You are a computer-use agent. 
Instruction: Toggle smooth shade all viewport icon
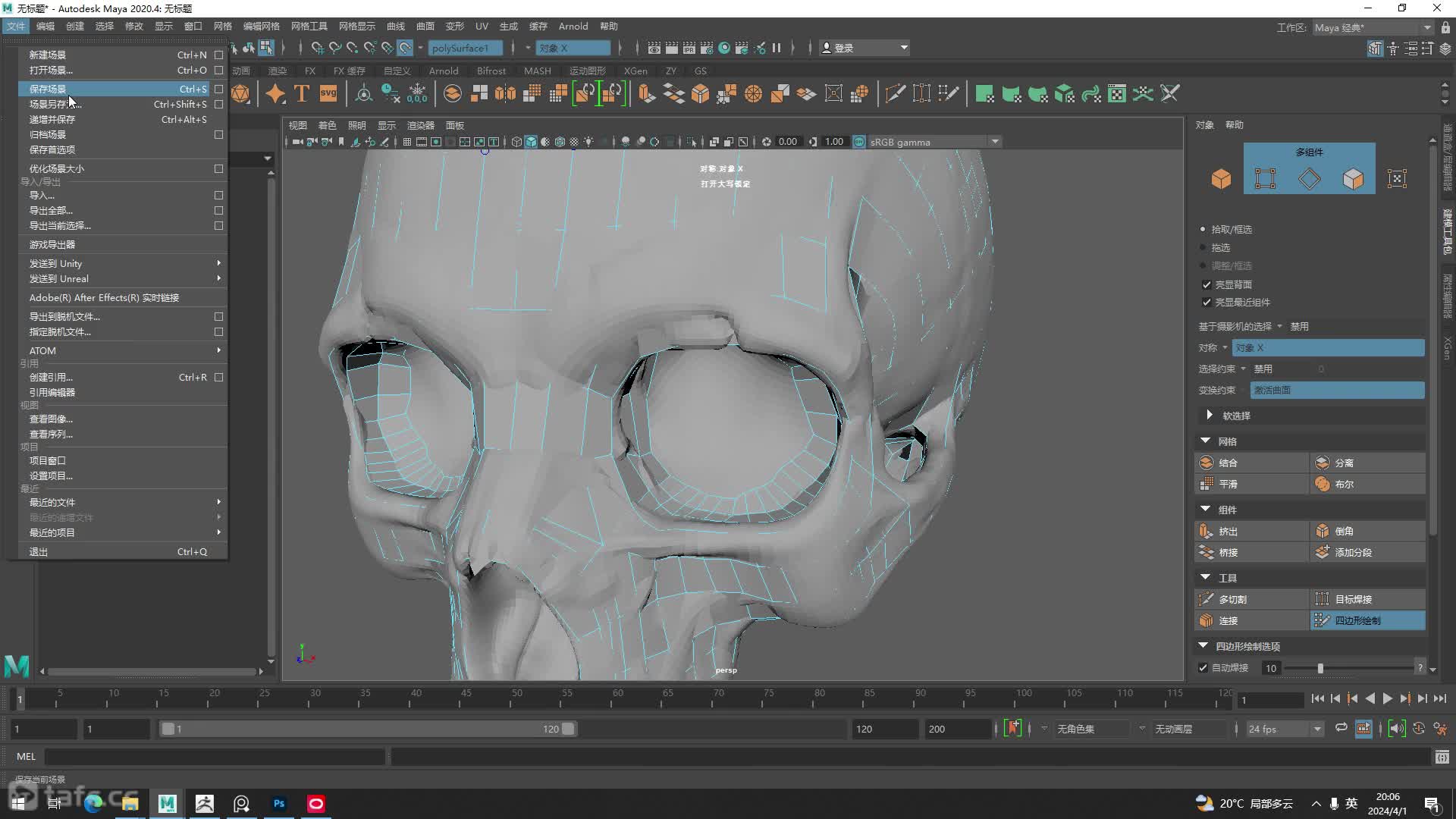531,142
